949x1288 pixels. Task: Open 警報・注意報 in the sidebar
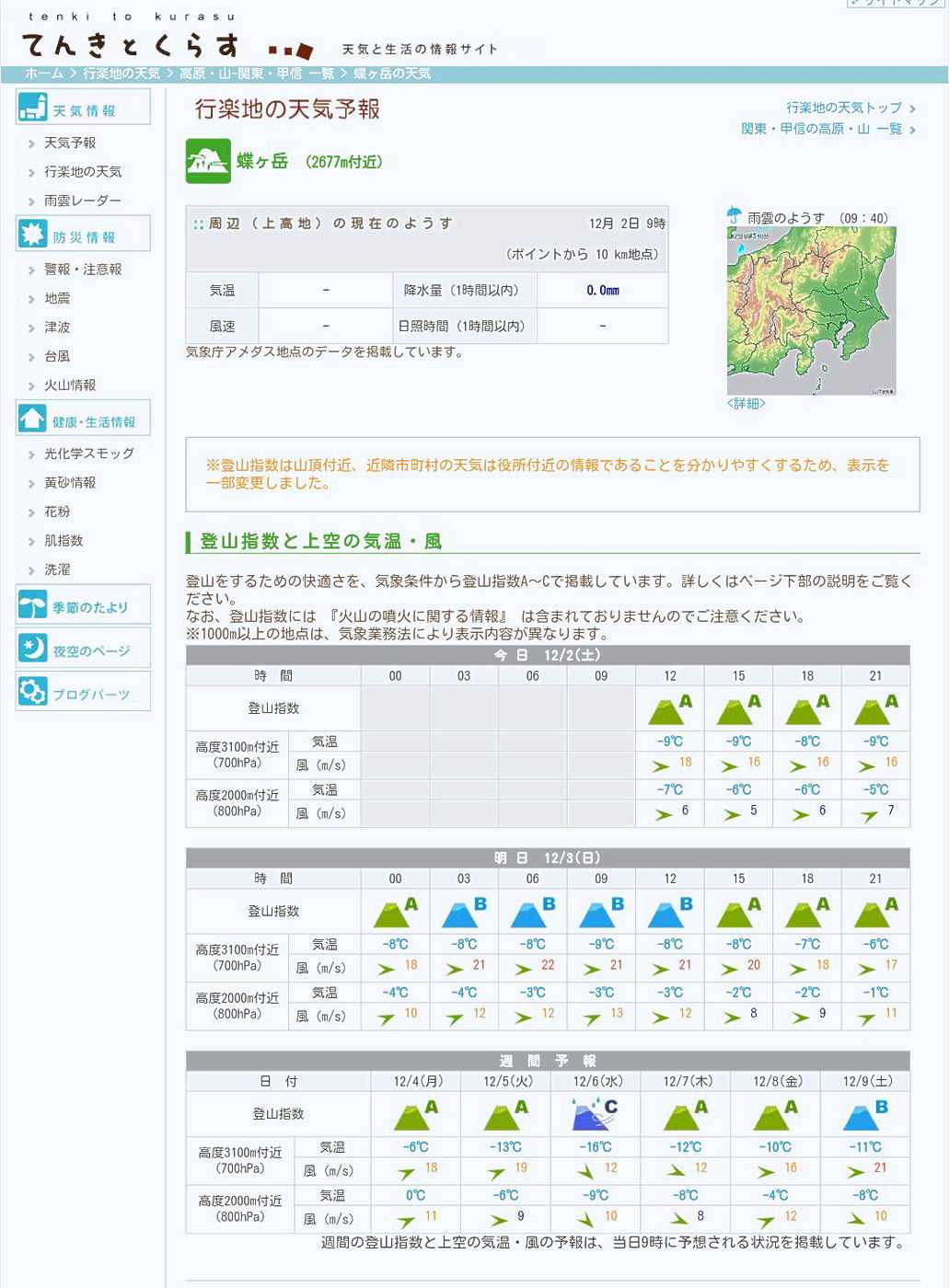83,270
